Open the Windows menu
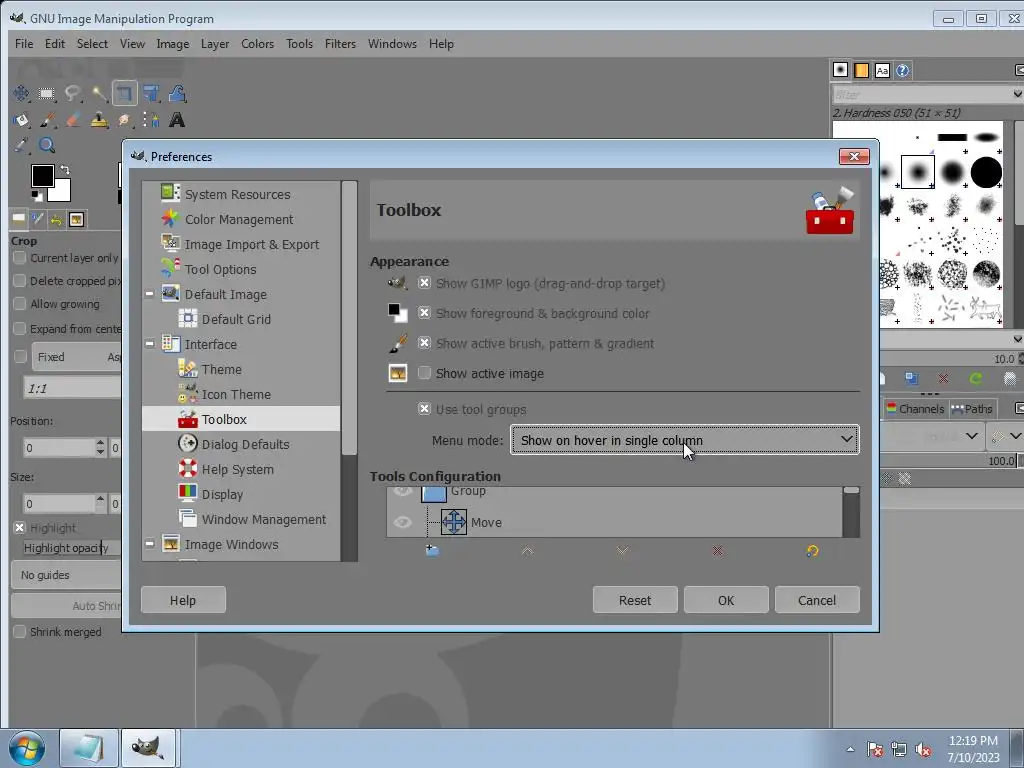The width and height of the screenshot is (1024, 768). click(x=392, y=44)
